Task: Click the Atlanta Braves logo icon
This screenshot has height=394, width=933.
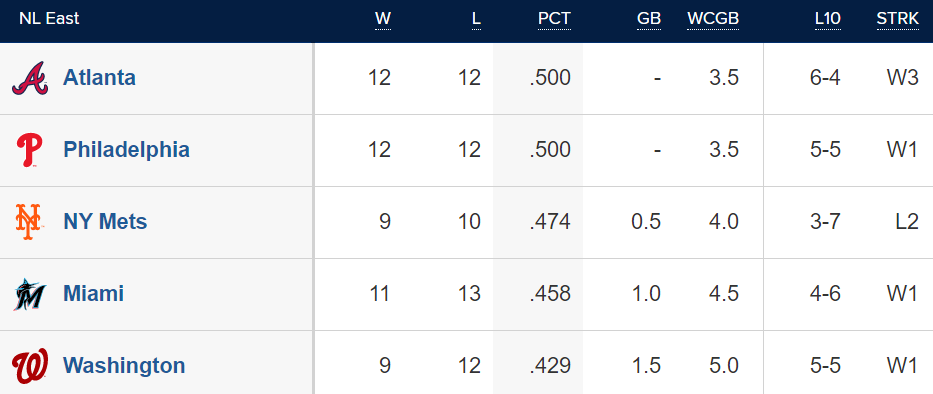Action: [x=29, y=79]
